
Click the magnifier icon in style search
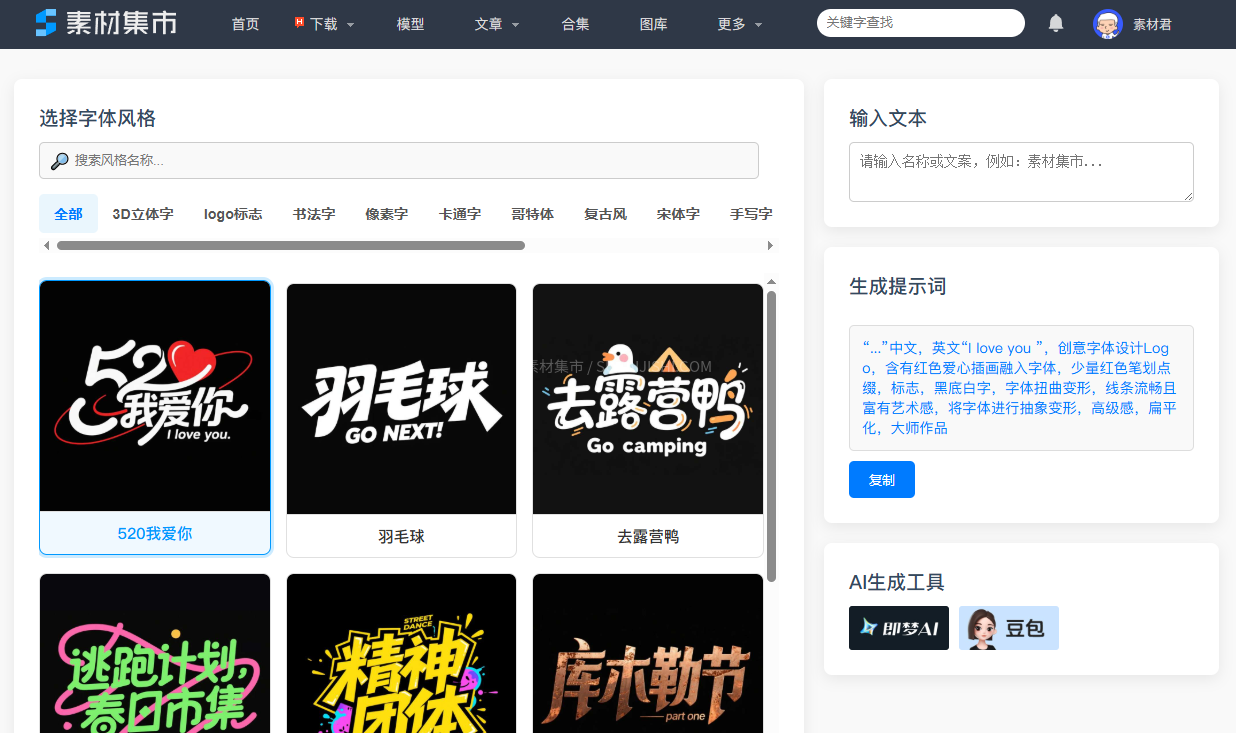59,161
